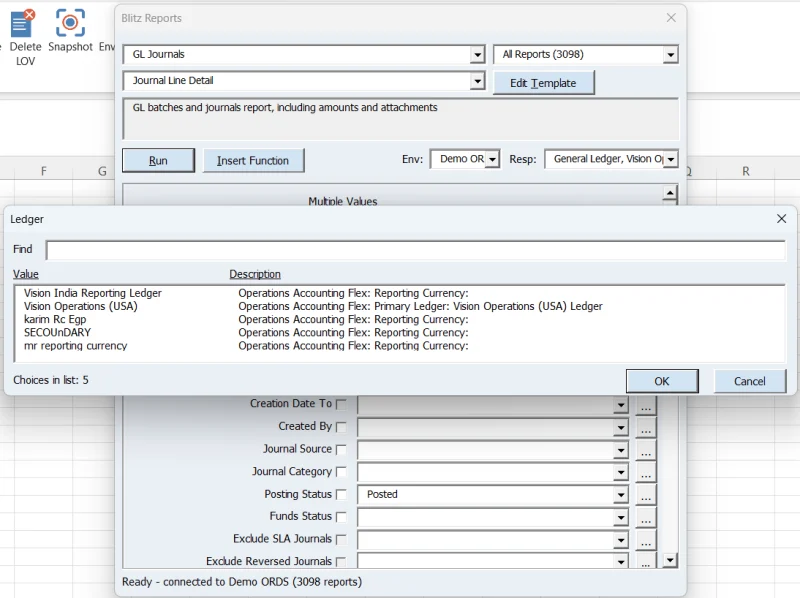Viewport: 800px width, 598px height.
Task: Open the Env Demo OR dropdown
Action: tap(492, 159)
